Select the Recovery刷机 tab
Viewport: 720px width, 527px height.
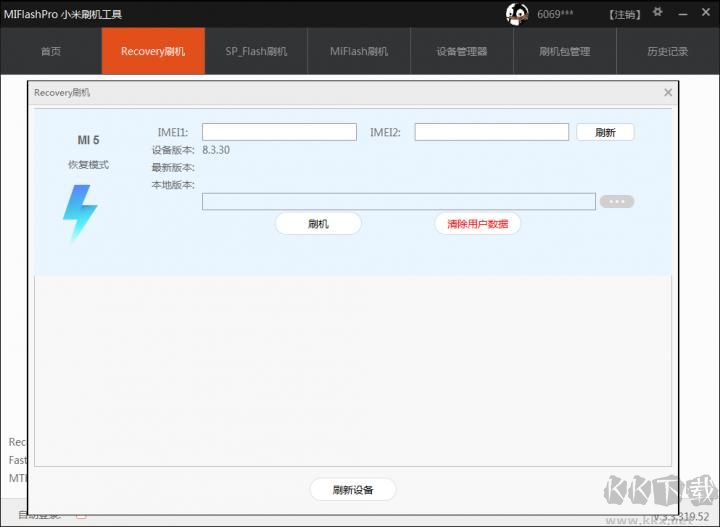pos(153,51)
